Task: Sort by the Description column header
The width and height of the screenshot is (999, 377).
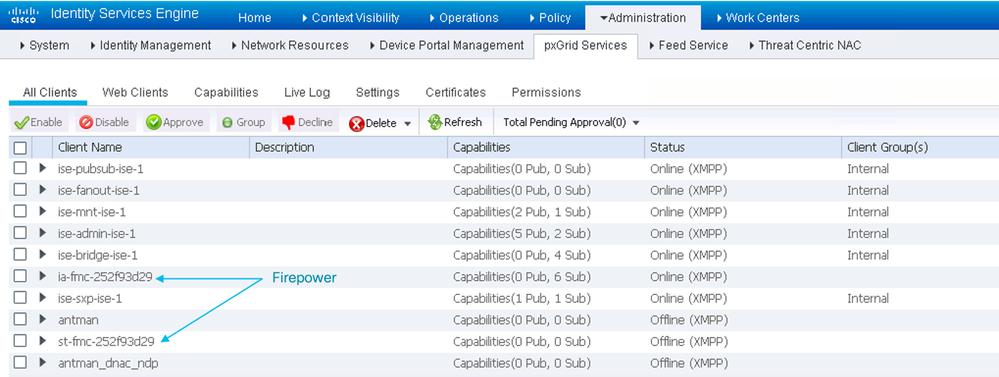Action: pos(348,147)
